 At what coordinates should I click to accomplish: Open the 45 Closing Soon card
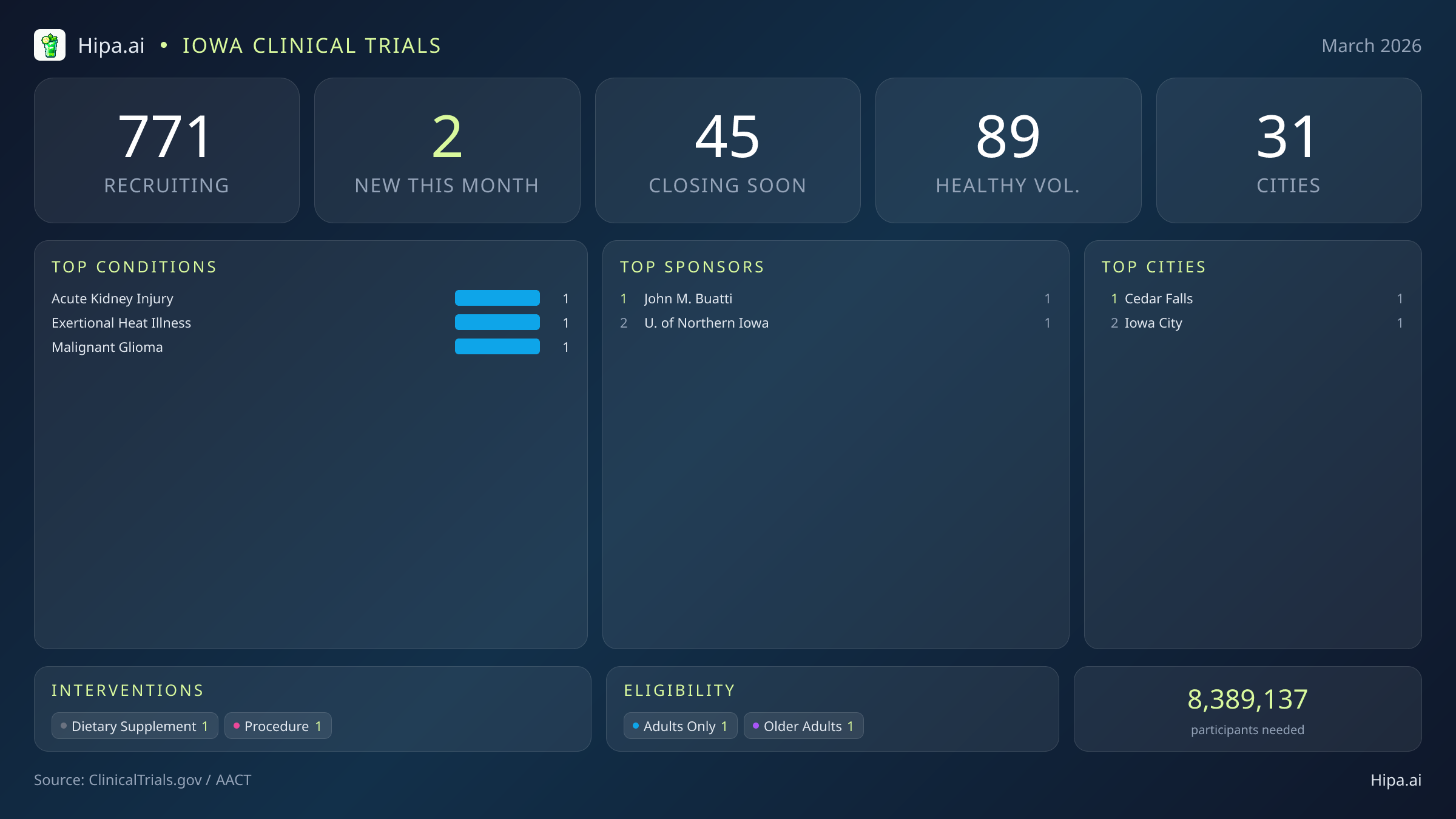pyautogui.click(x=727, y=150)
